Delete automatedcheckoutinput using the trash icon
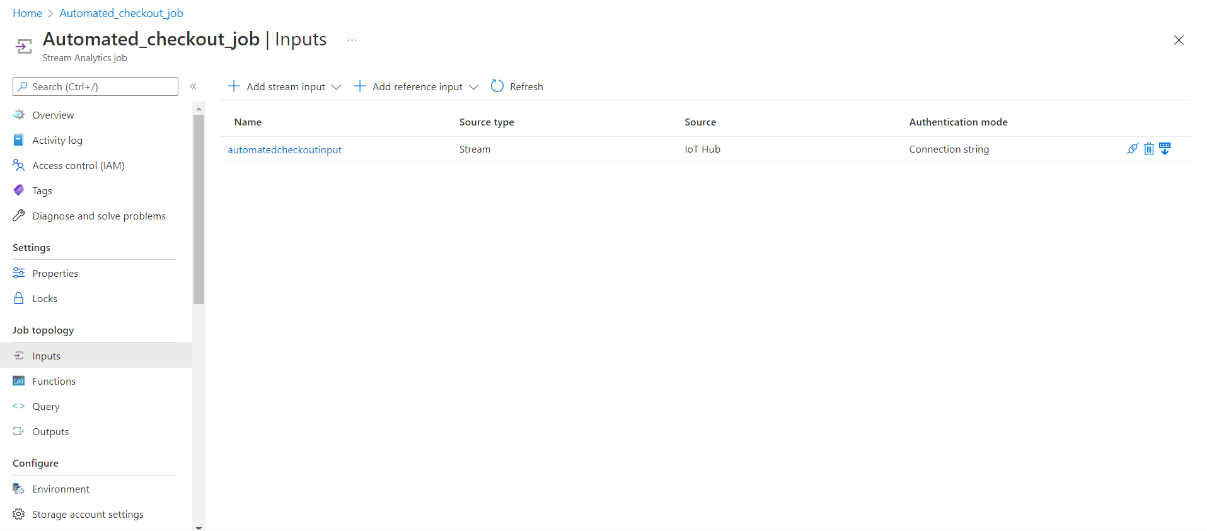The width and height of the screenshot is (1207, 531). [x=1149, y=149]
